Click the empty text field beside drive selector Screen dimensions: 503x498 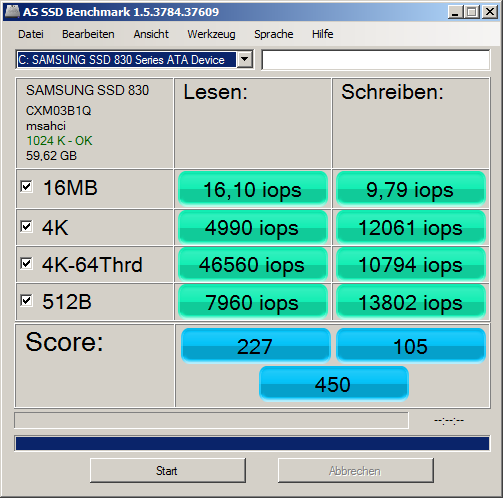pyautogui.click(x=376, y=60)
